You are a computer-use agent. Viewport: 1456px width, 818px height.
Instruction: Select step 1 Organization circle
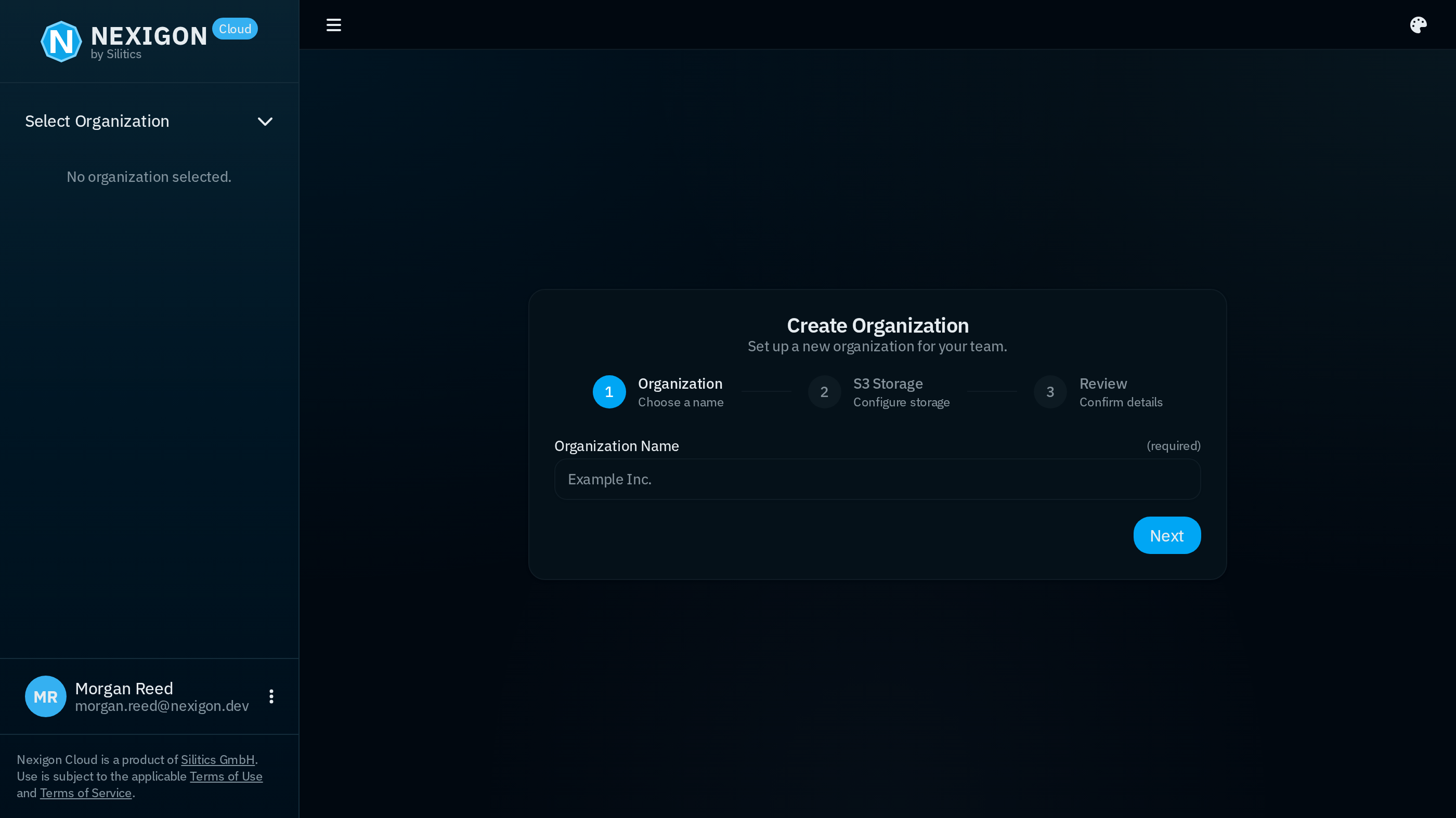609,391
